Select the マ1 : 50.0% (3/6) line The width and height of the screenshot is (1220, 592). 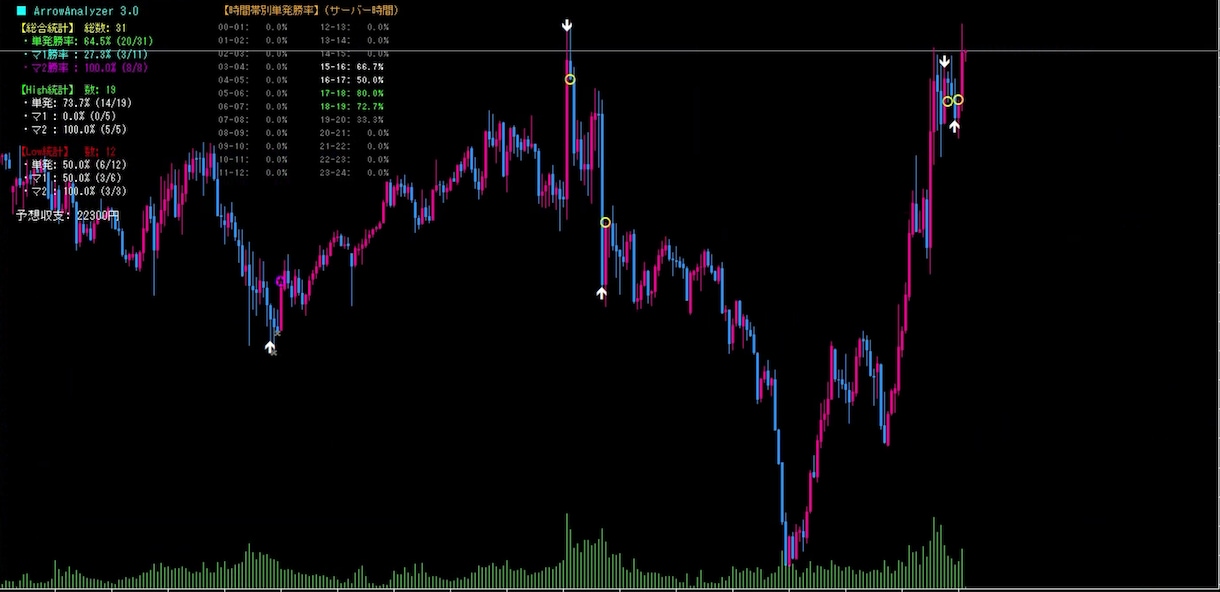[74, 178]
